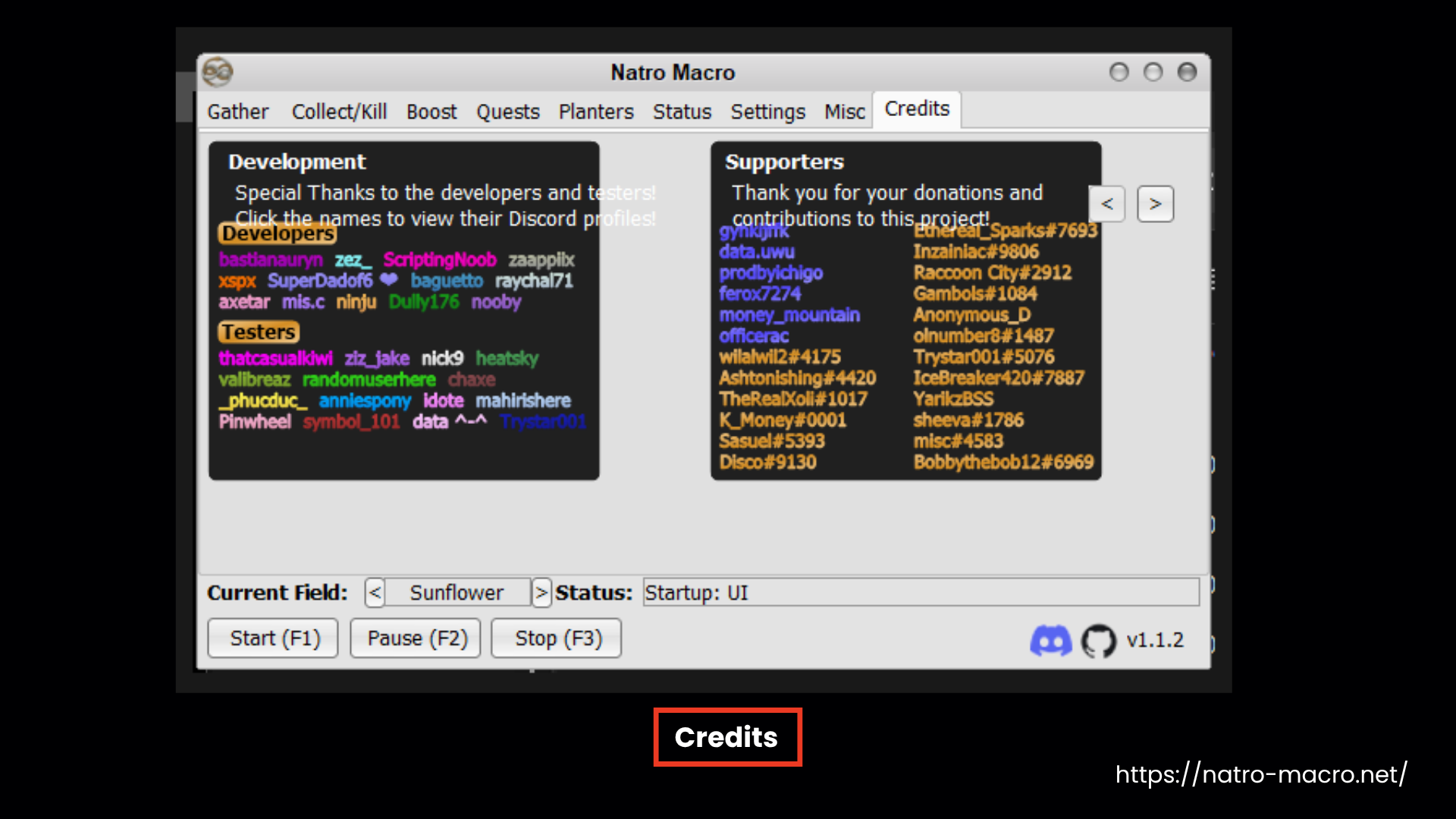
Task: Open xspx developer profile
Action: 237,281
